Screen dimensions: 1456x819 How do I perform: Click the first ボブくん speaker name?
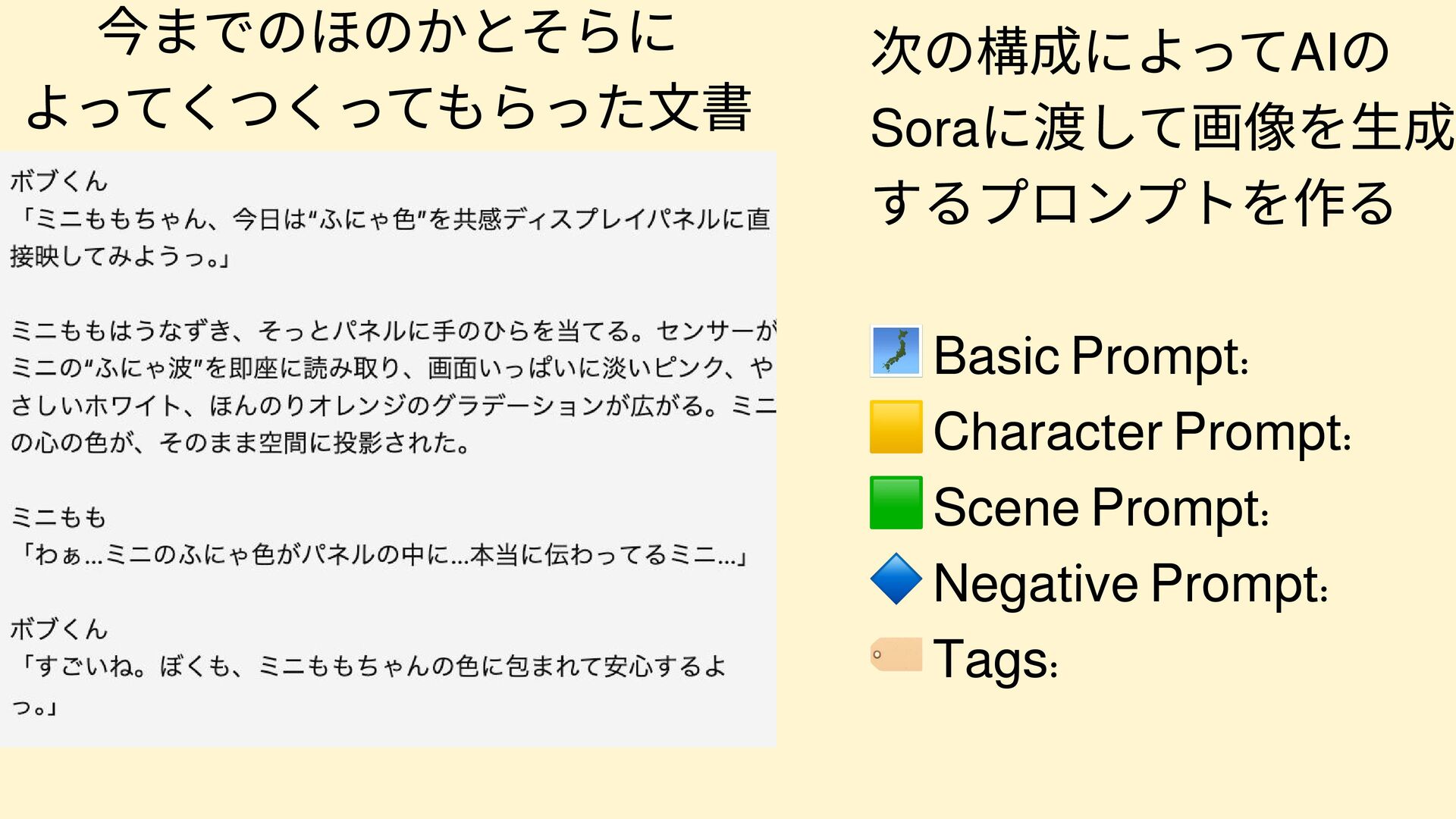(x=59, y=181)
